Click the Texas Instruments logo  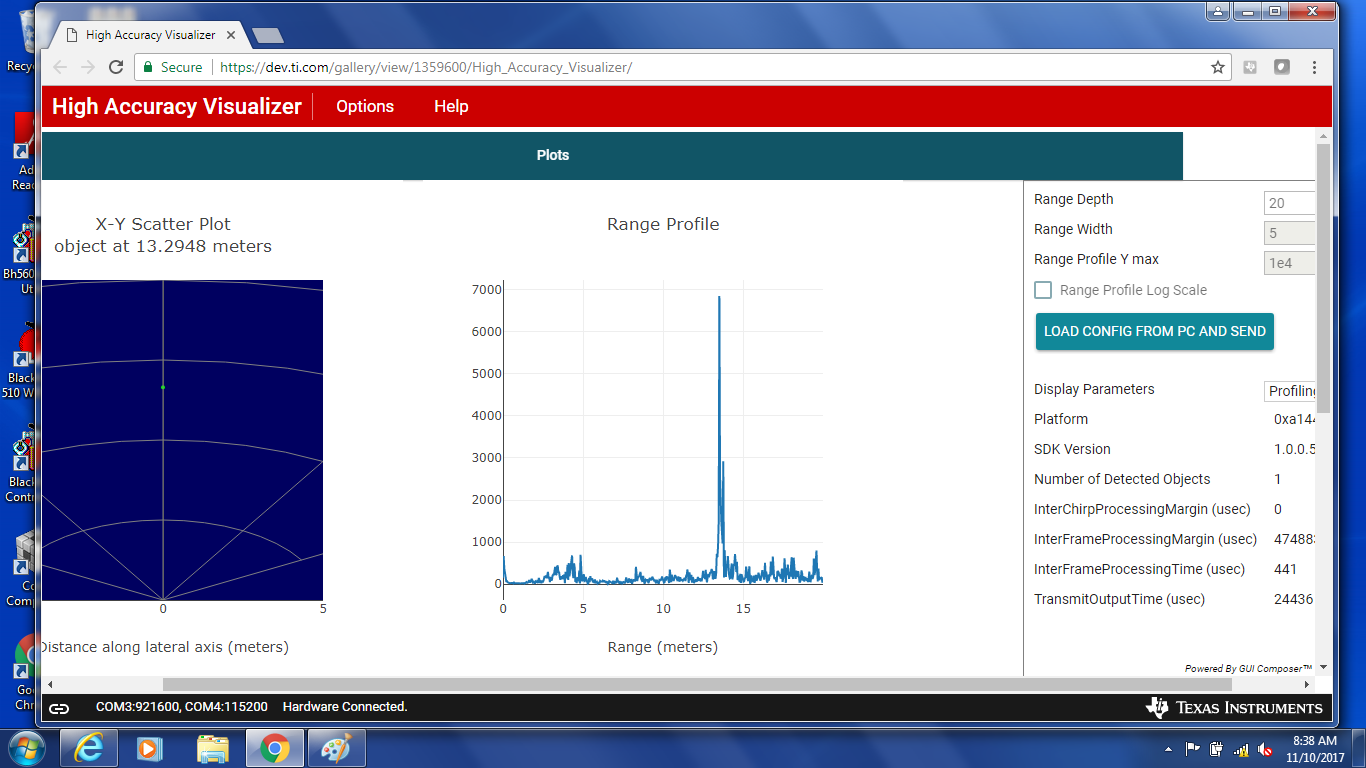(x=1235, y=707)
